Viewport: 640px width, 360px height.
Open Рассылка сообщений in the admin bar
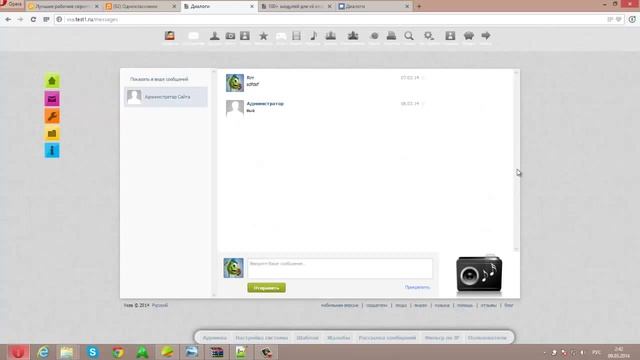click(387, 338)
